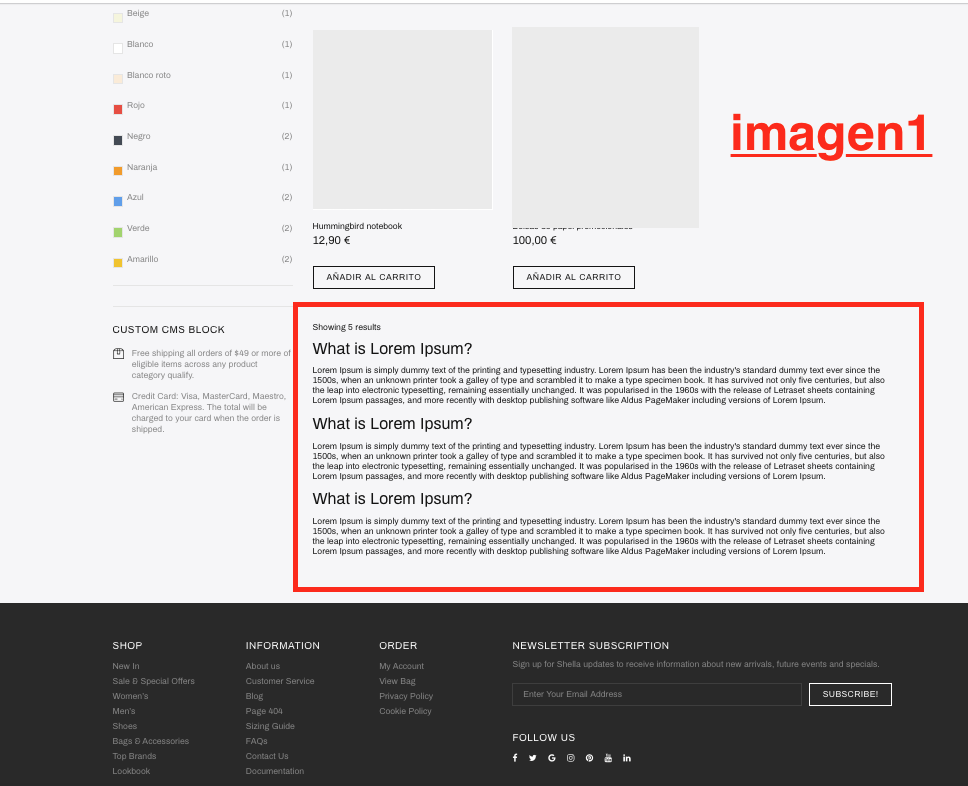
Task: Click the SUBSCRIBE! newsletter button
Action: pos(850,694)
